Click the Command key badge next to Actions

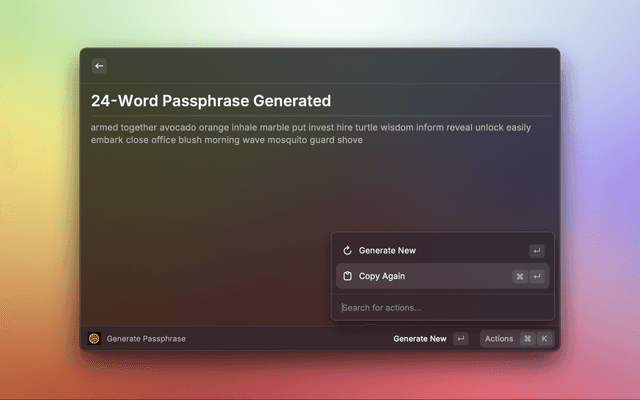(527, 339)
